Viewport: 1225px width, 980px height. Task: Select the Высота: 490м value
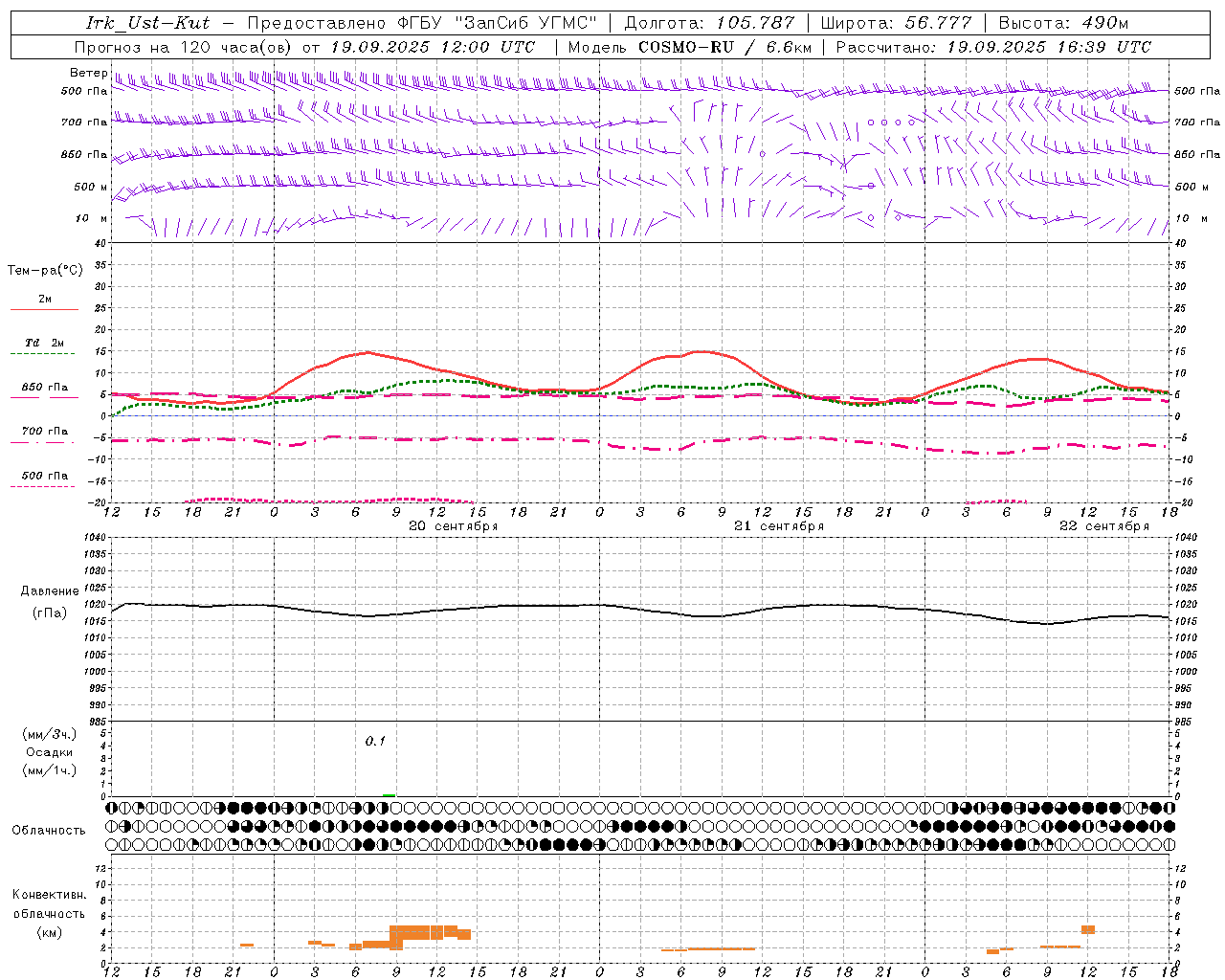pos(1063,23)
